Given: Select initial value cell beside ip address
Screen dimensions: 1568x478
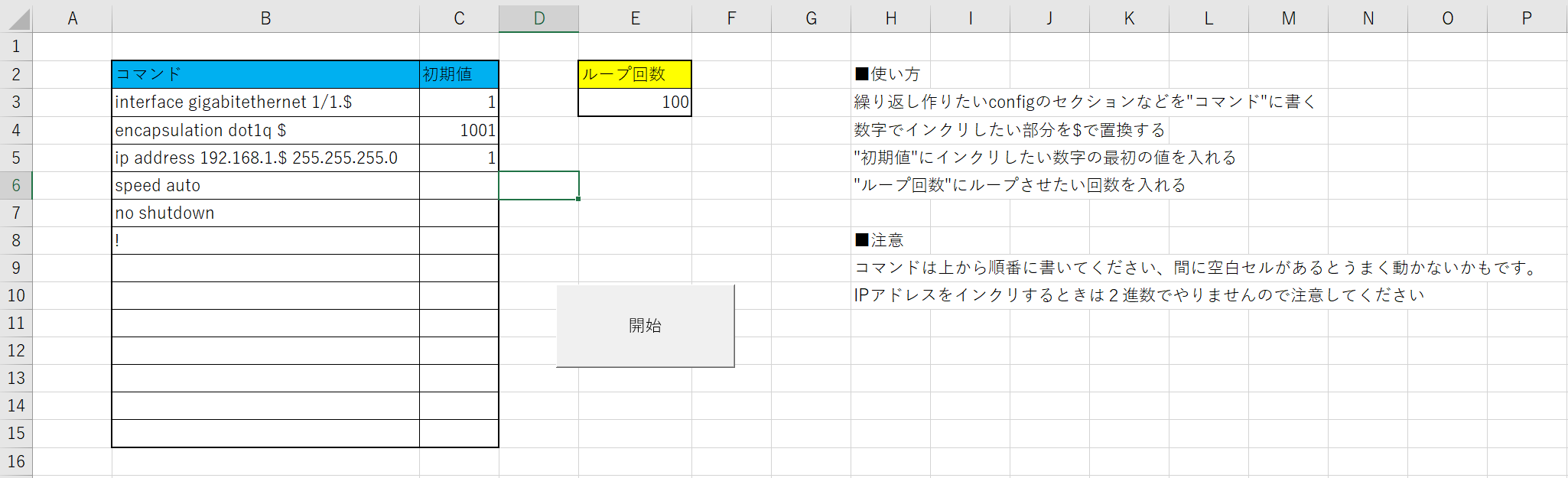Looking at the screenshot, I should [x=459, y=158].
